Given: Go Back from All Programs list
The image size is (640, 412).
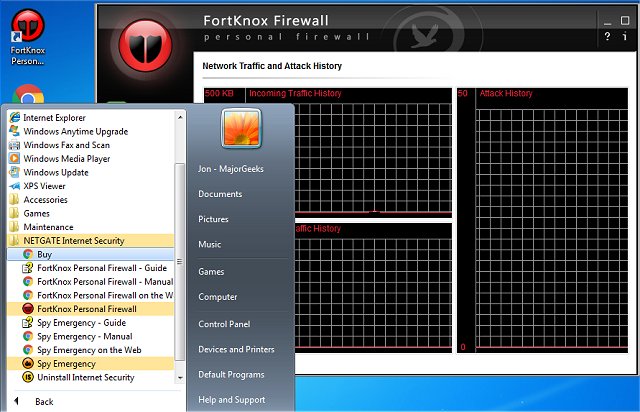Looking at the screenshot, I should click(x=44, y=402).
